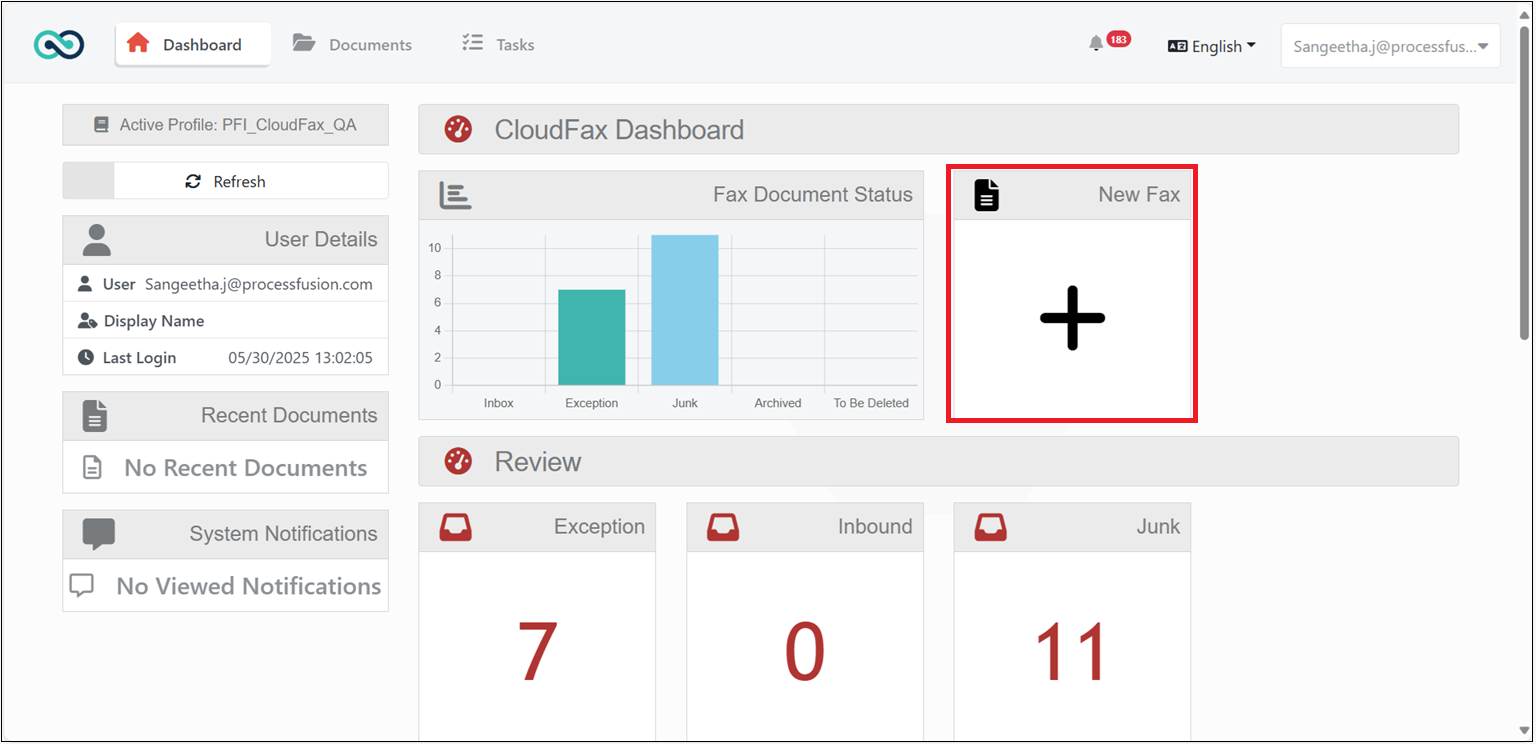The height and width of the screenshot is (744, 1536).
Task: Open the English language dropdown
Action: coord(1212,46)
